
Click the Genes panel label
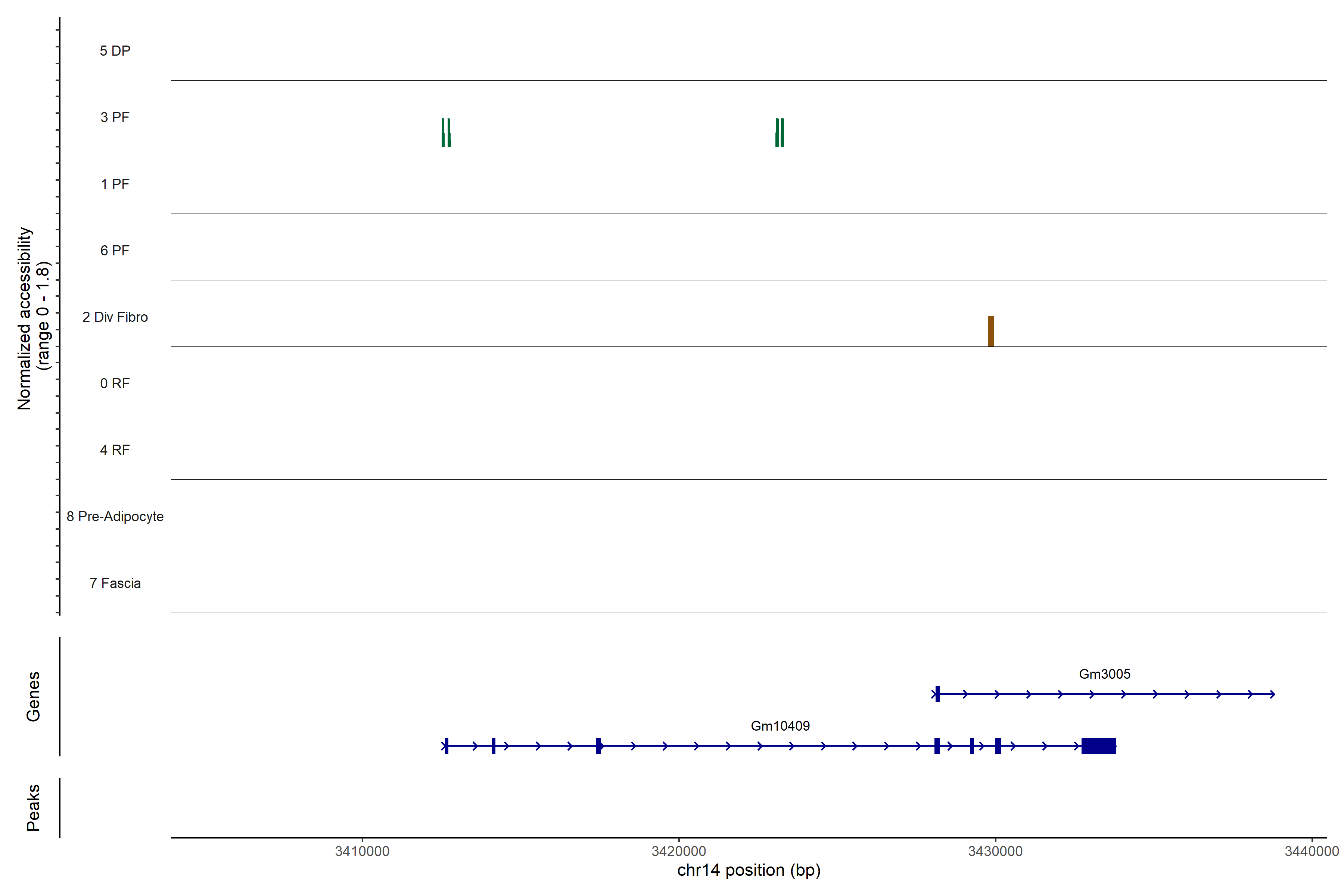point(33,696)
